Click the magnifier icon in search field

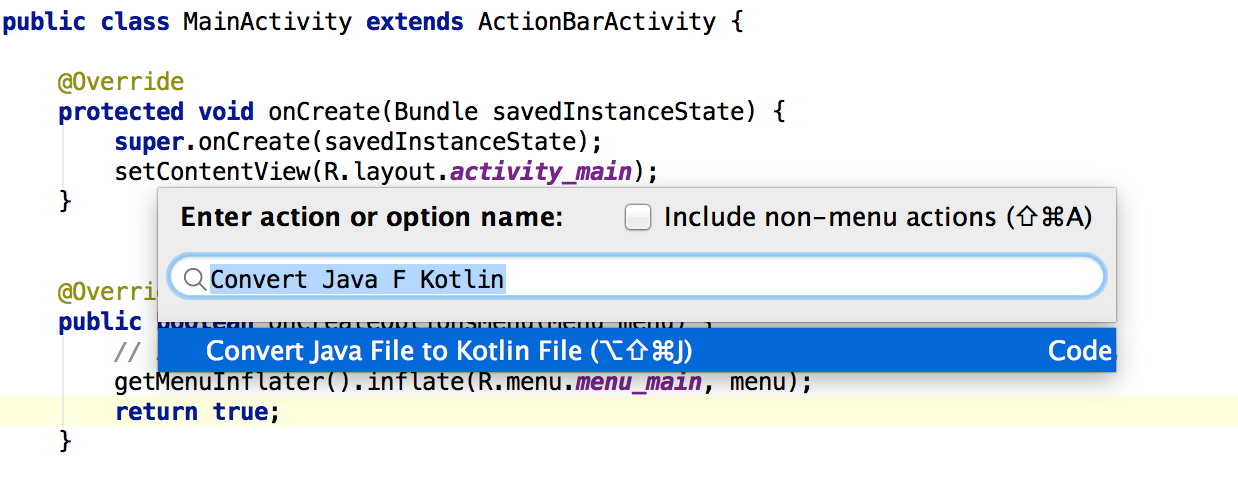pos(195,279)
